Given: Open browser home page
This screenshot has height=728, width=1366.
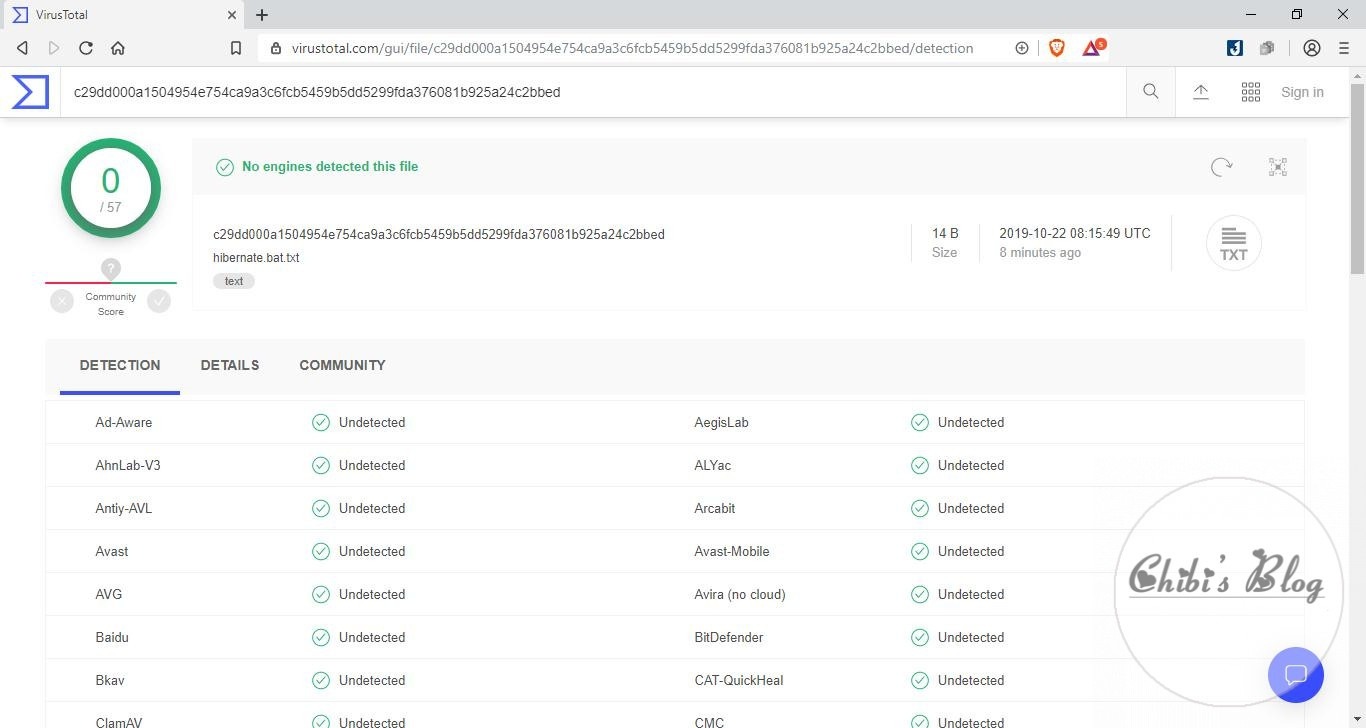Looking at the screenshot, I should 118,48.
